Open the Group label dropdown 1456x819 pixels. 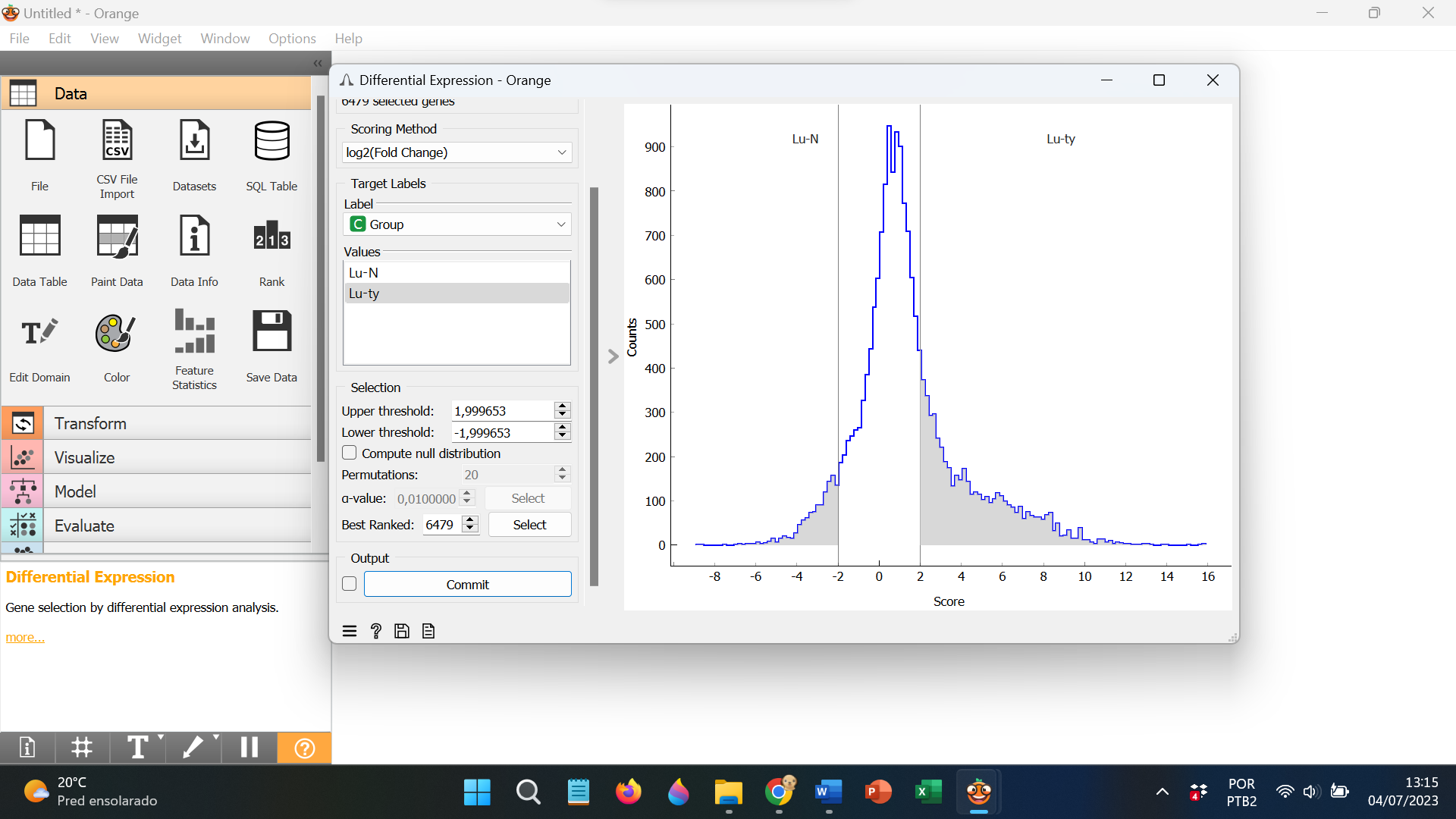pyautogui.click(x=456, y=224)
